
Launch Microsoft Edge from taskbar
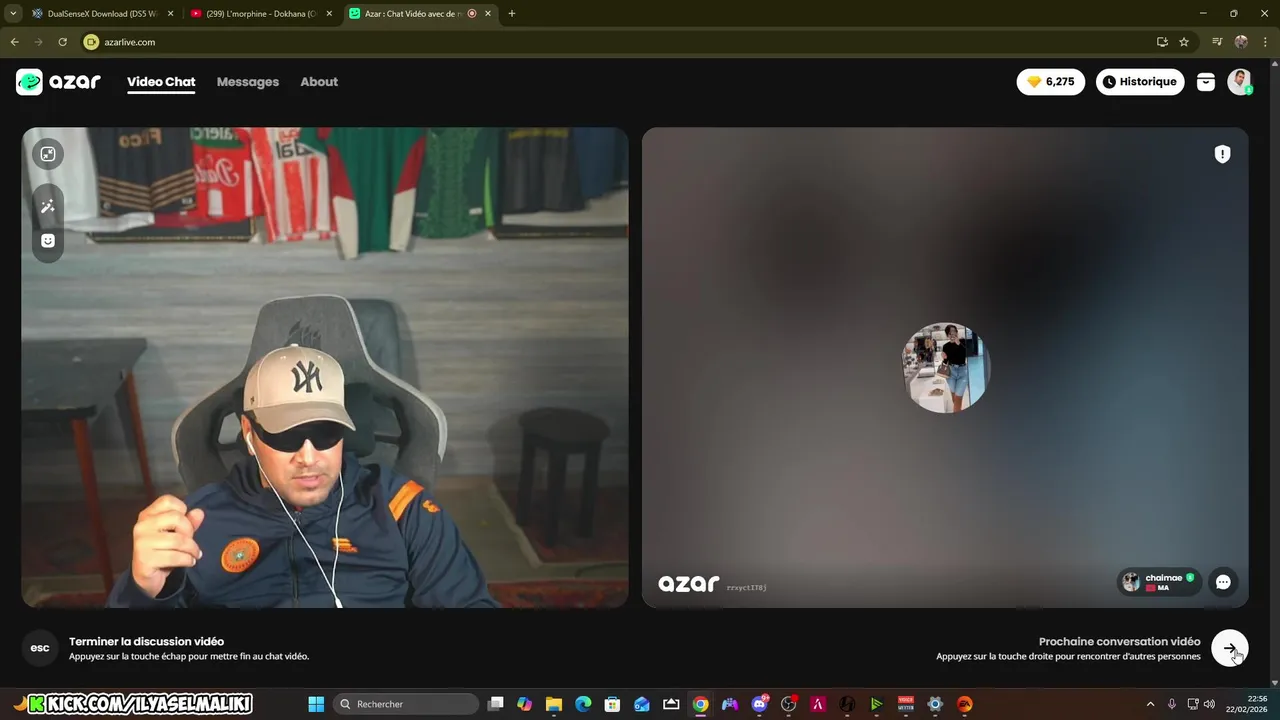(x=583, y=704)
